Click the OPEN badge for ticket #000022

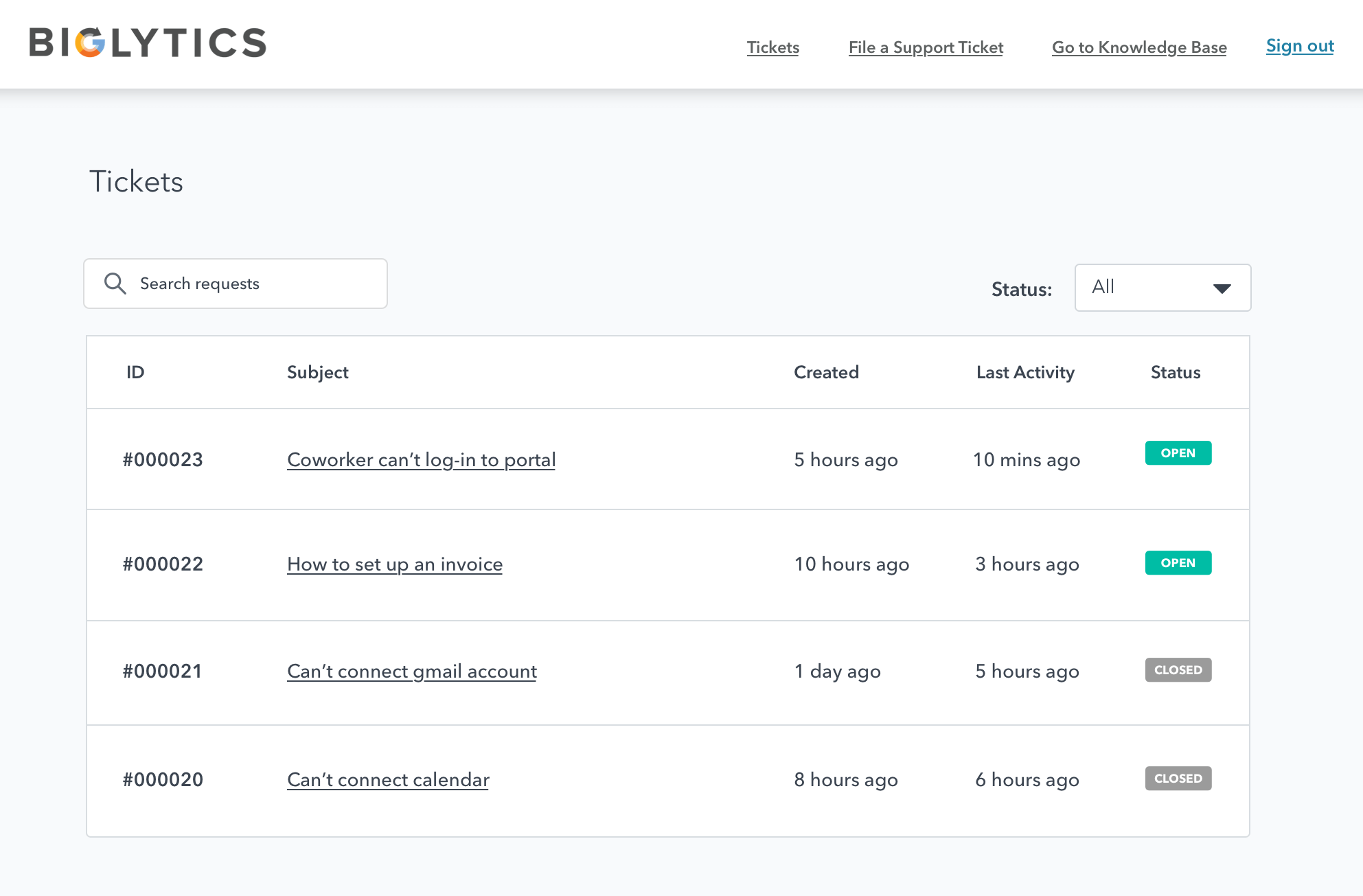click(x=1178, y=563)
